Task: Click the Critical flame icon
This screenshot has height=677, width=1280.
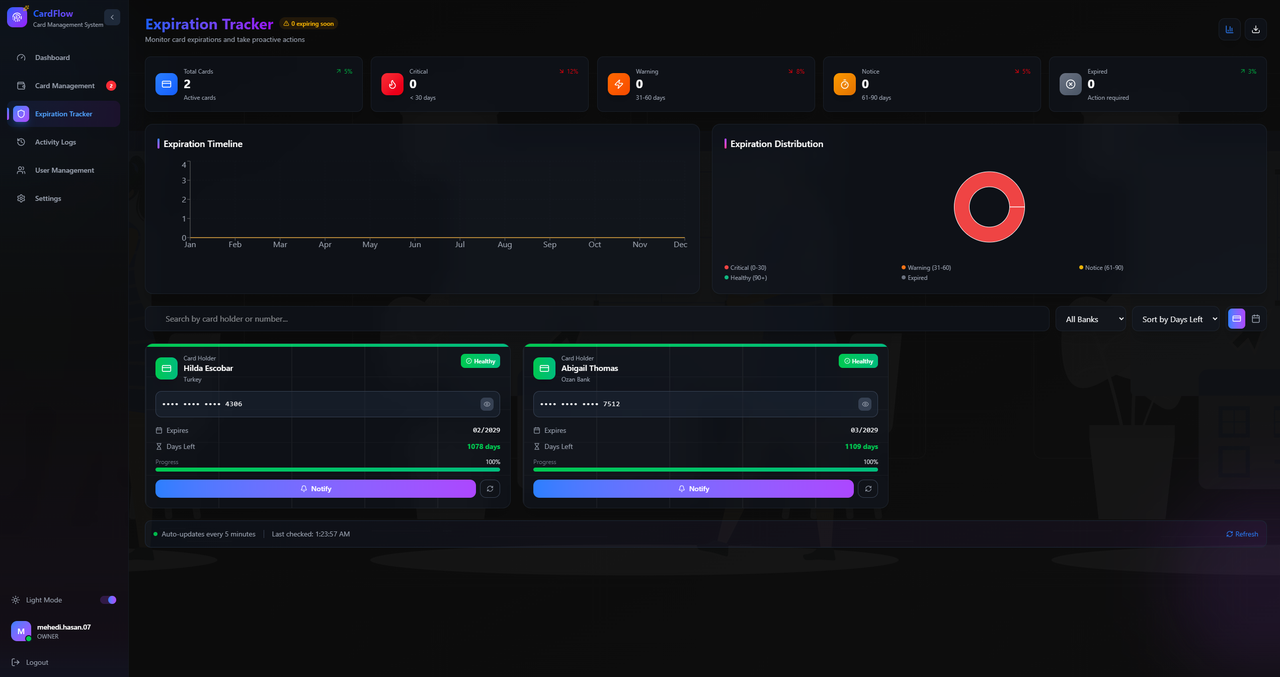Action: 392,84
